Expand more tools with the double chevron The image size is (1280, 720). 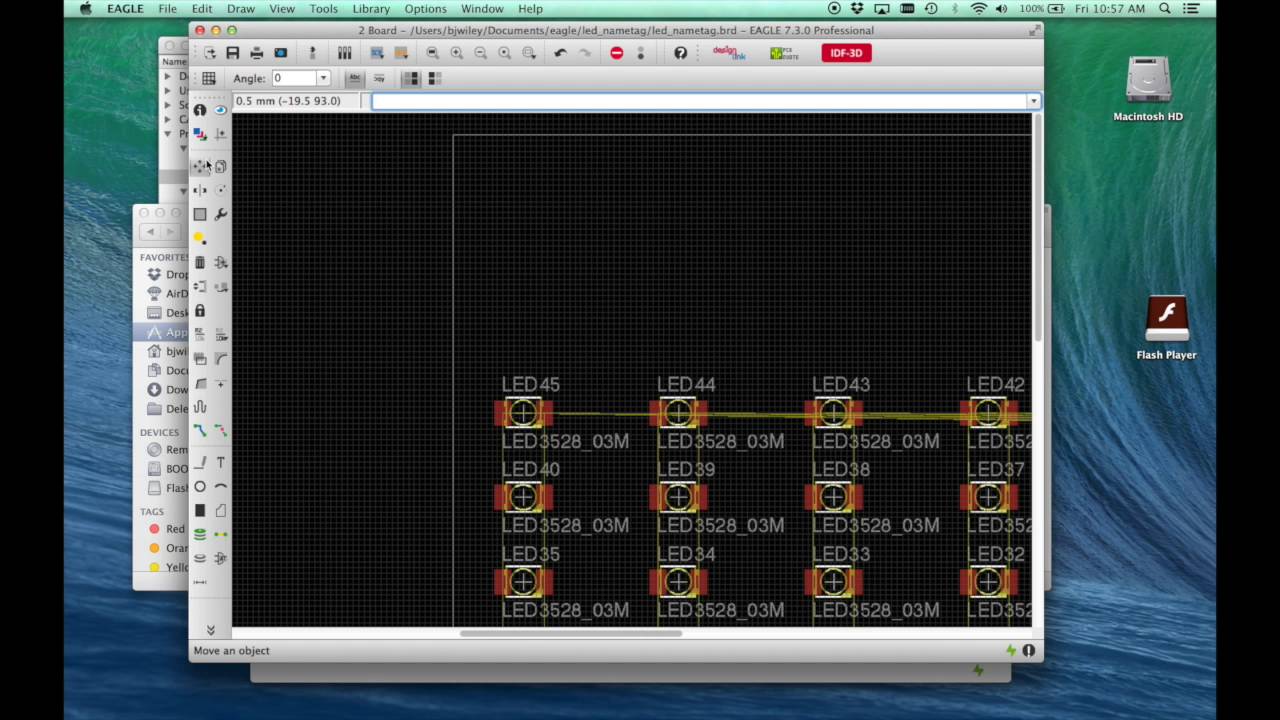[x=210, y=630]
